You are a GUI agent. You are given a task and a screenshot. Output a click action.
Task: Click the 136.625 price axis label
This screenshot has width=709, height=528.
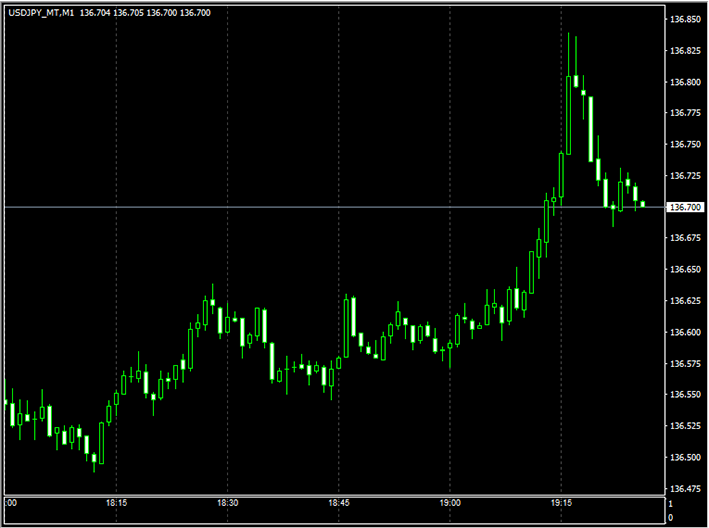click(685, 301)
